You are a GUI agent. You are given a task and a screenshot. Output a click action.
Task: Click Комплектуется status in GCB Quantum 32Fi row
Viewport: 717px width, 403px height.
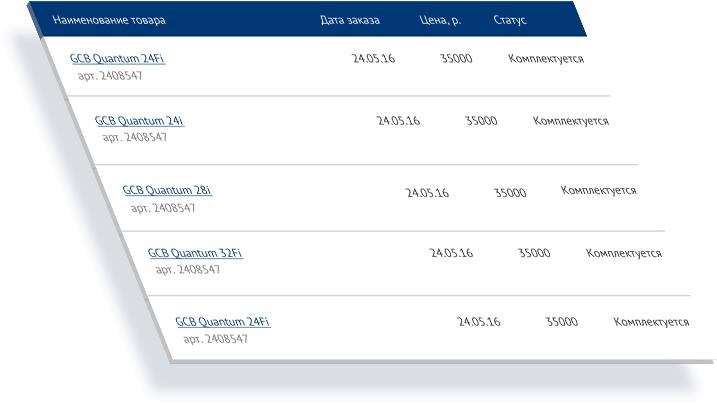(624, 253)
